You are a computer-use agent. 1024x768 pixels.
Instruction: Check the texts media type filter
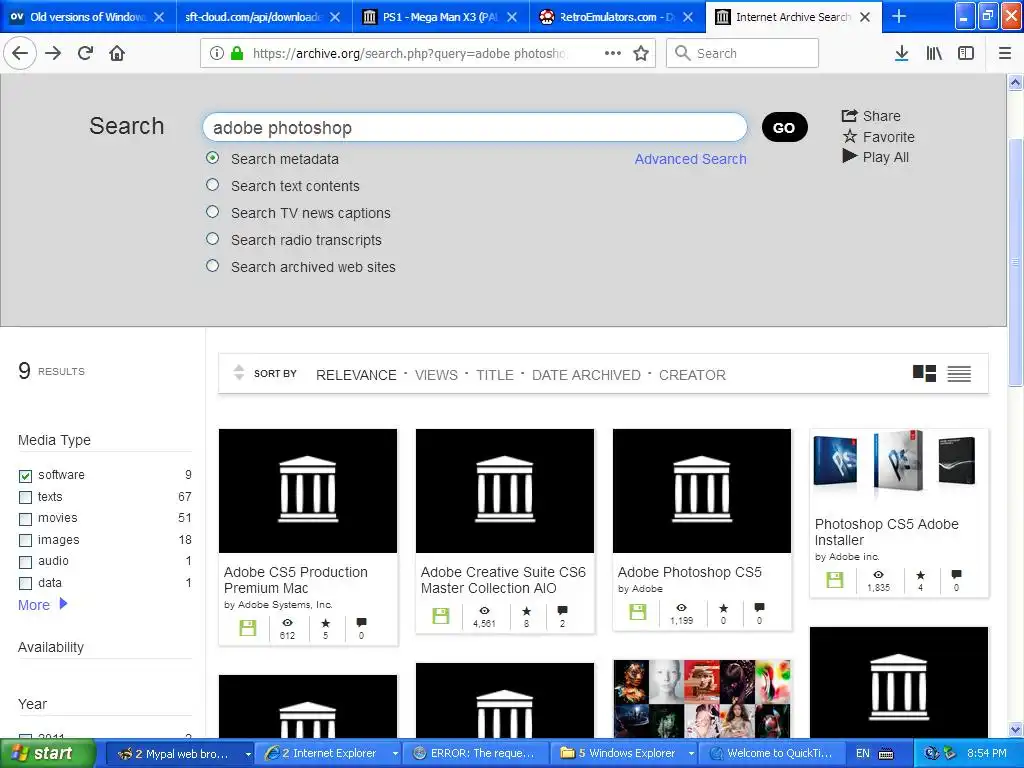pos(25,498)
